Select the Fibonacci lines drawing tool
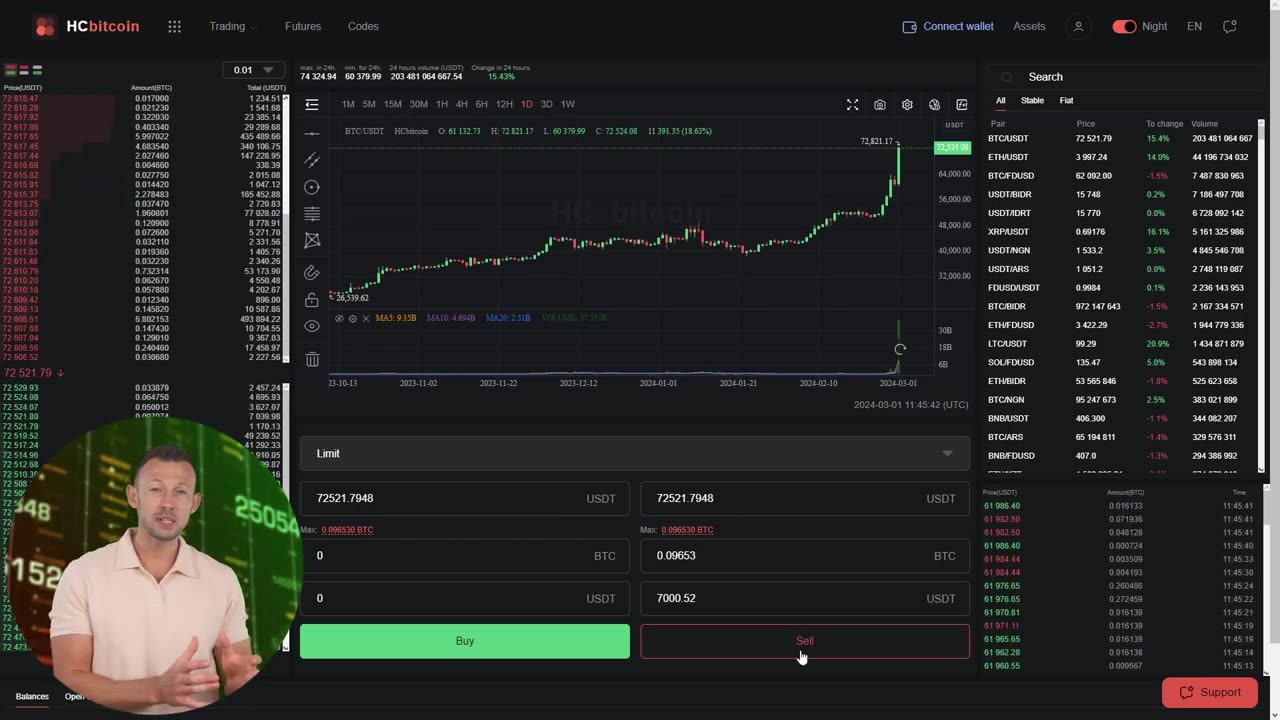1280x720 pixels. tap(312, 214)
